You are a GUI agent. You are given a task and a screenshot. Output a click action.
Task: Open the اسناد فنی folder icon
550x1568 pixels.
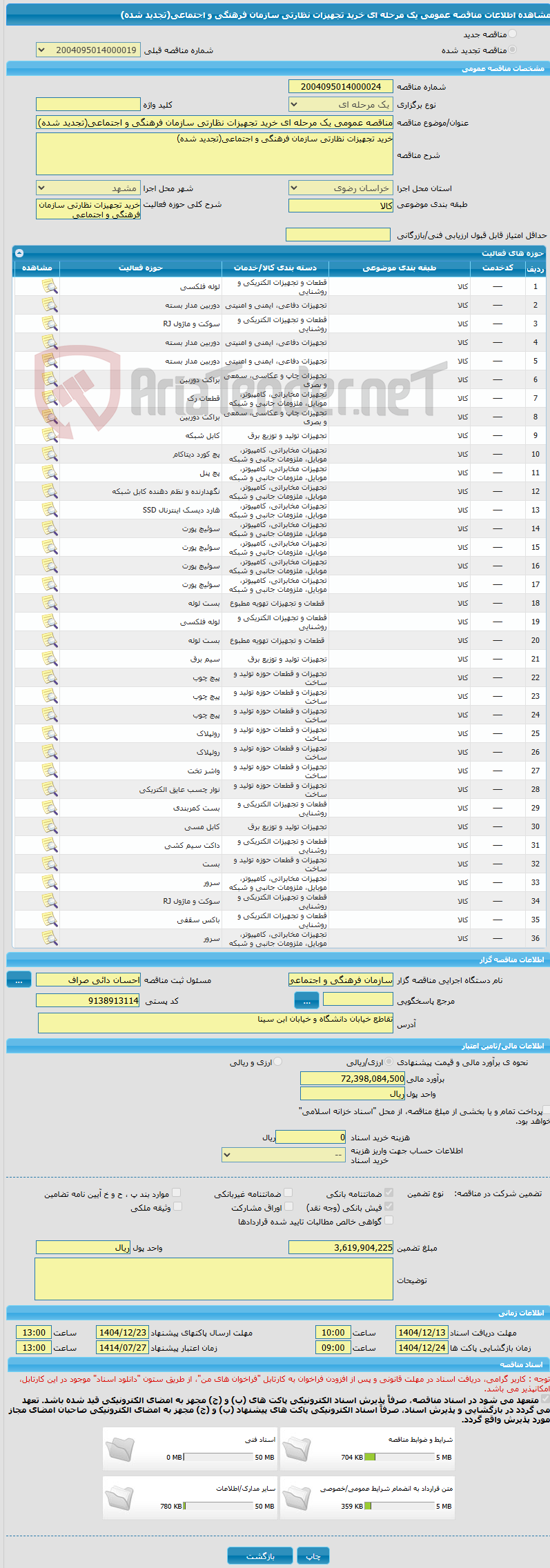(119, 1449)
